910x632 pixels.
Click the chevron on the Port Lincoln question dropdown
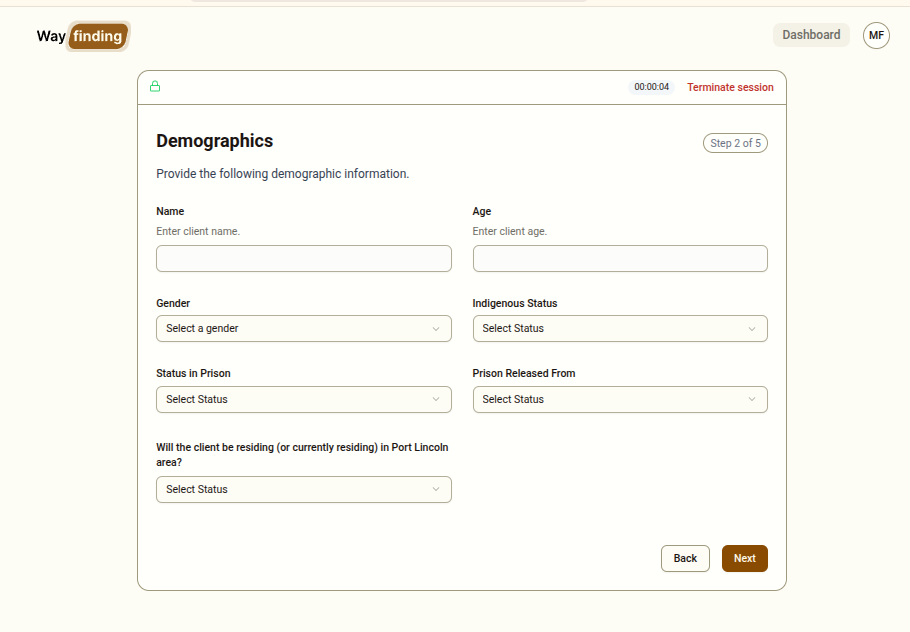coord(437,489)
